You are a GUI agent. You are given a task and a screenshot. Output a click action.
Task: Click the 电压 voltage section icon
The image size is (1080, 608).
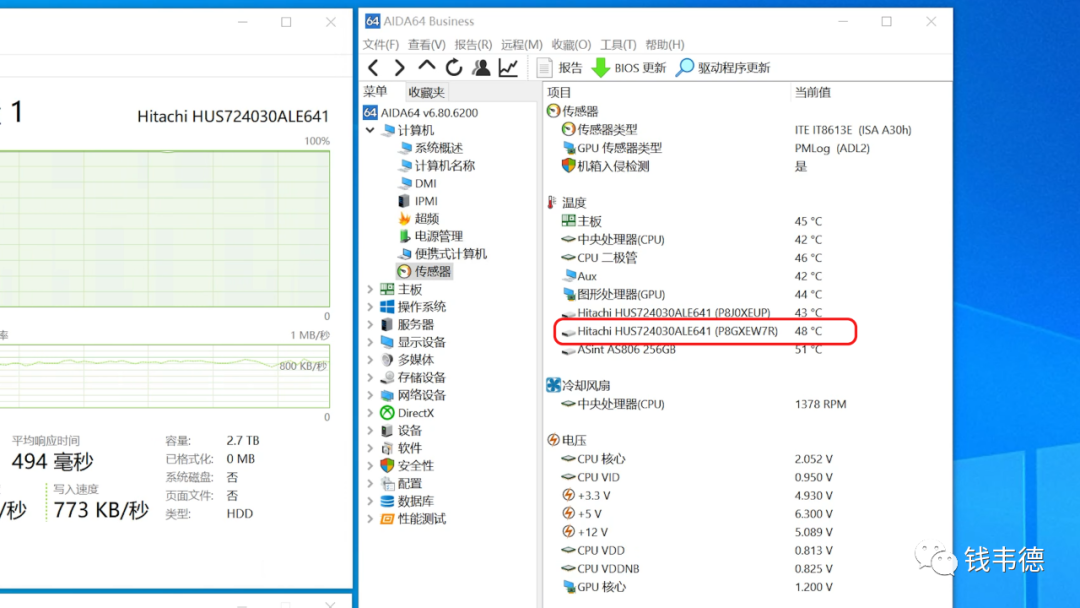pos(553,440)
